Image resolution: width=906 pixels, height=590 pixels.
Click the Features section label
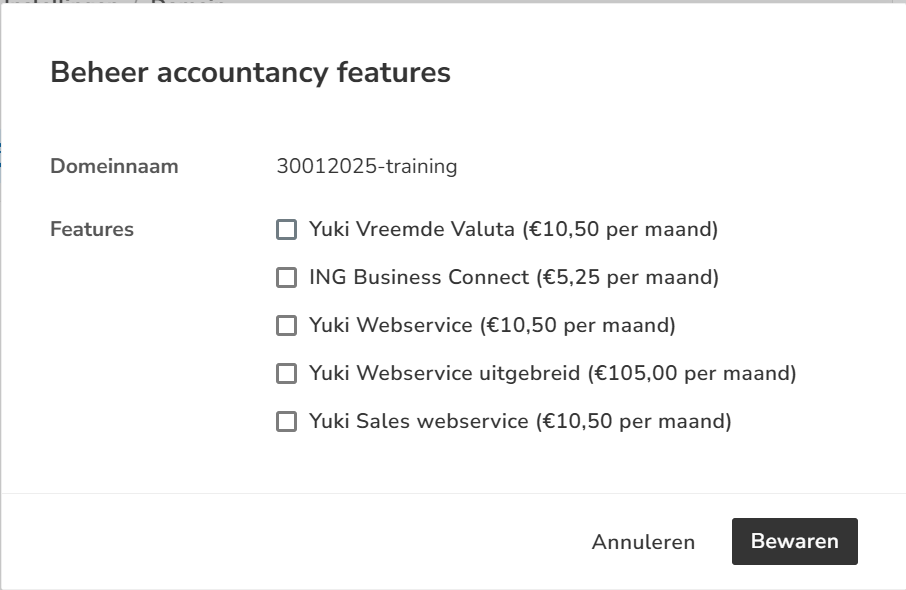pos(92,230)
